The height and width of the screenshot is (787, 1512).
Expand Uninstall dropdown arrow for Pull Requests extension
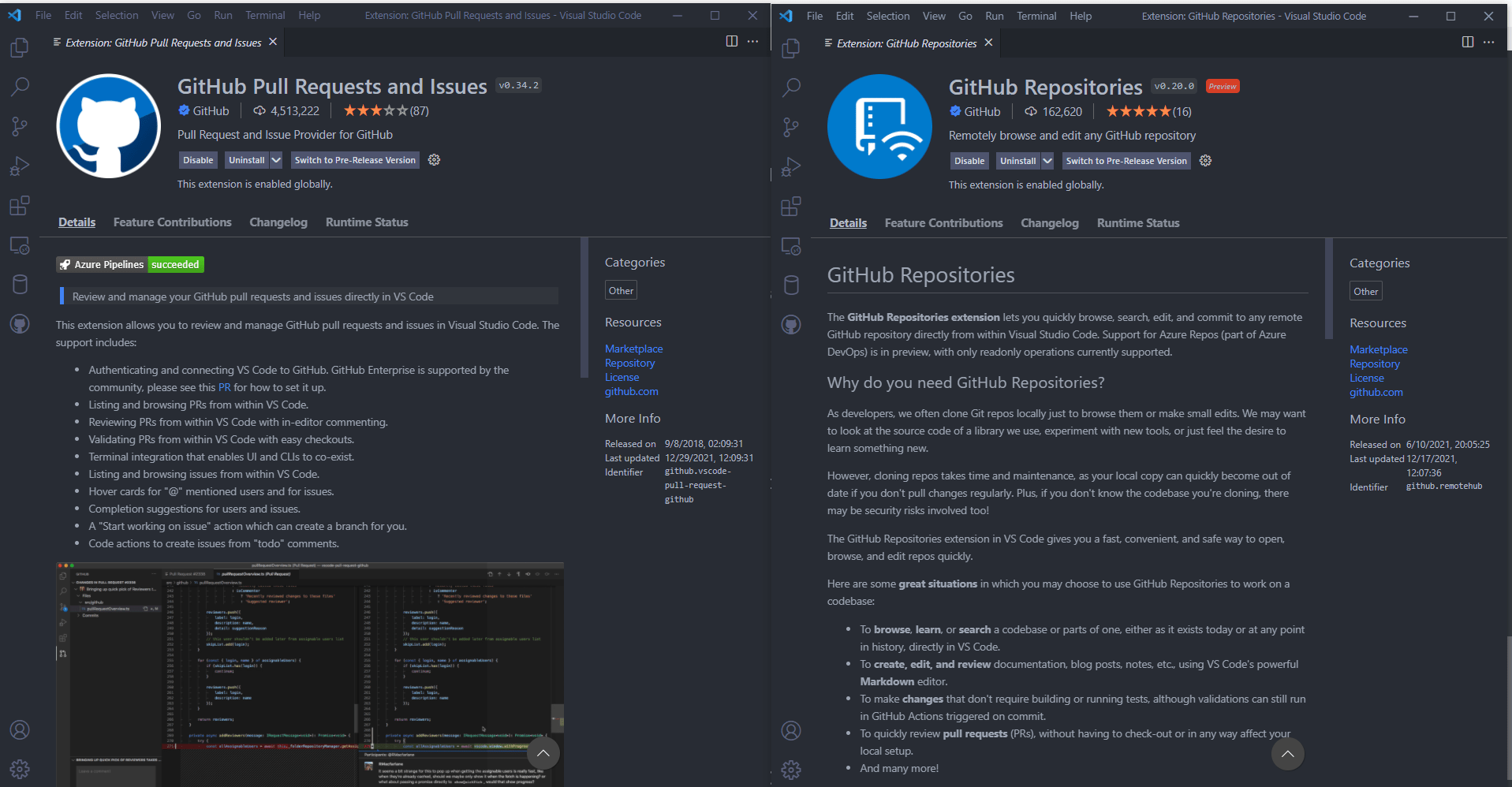click(x=276, y=160)
